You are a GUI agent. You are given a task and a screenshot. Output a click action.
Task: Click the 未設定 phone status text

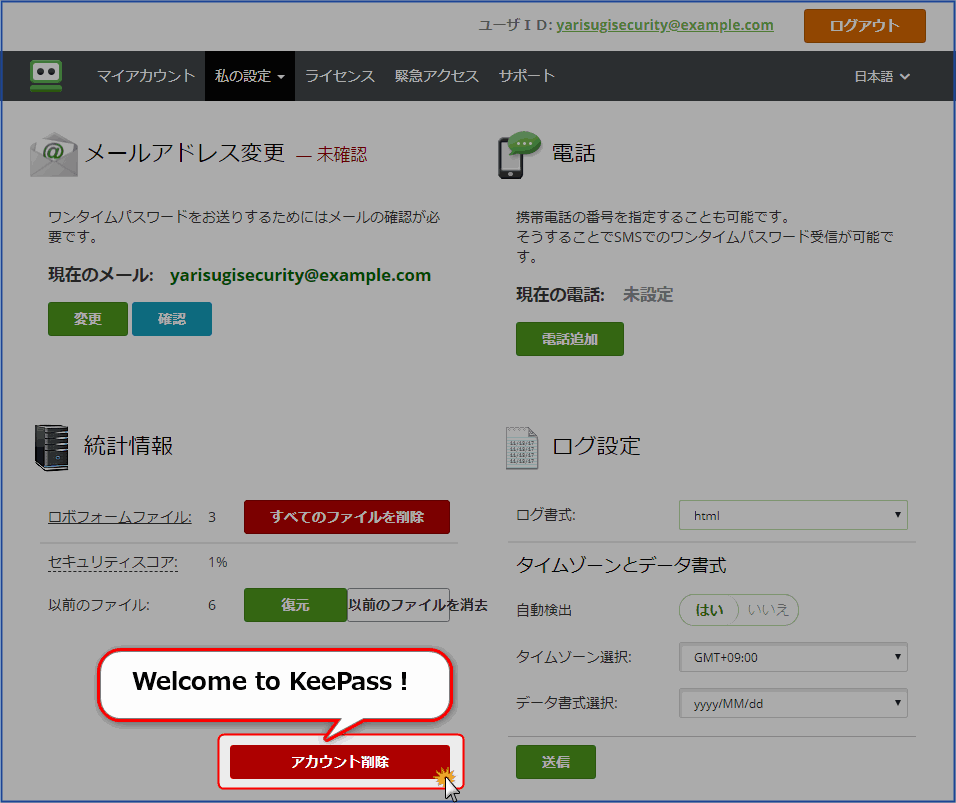click(x=647, y=295)
